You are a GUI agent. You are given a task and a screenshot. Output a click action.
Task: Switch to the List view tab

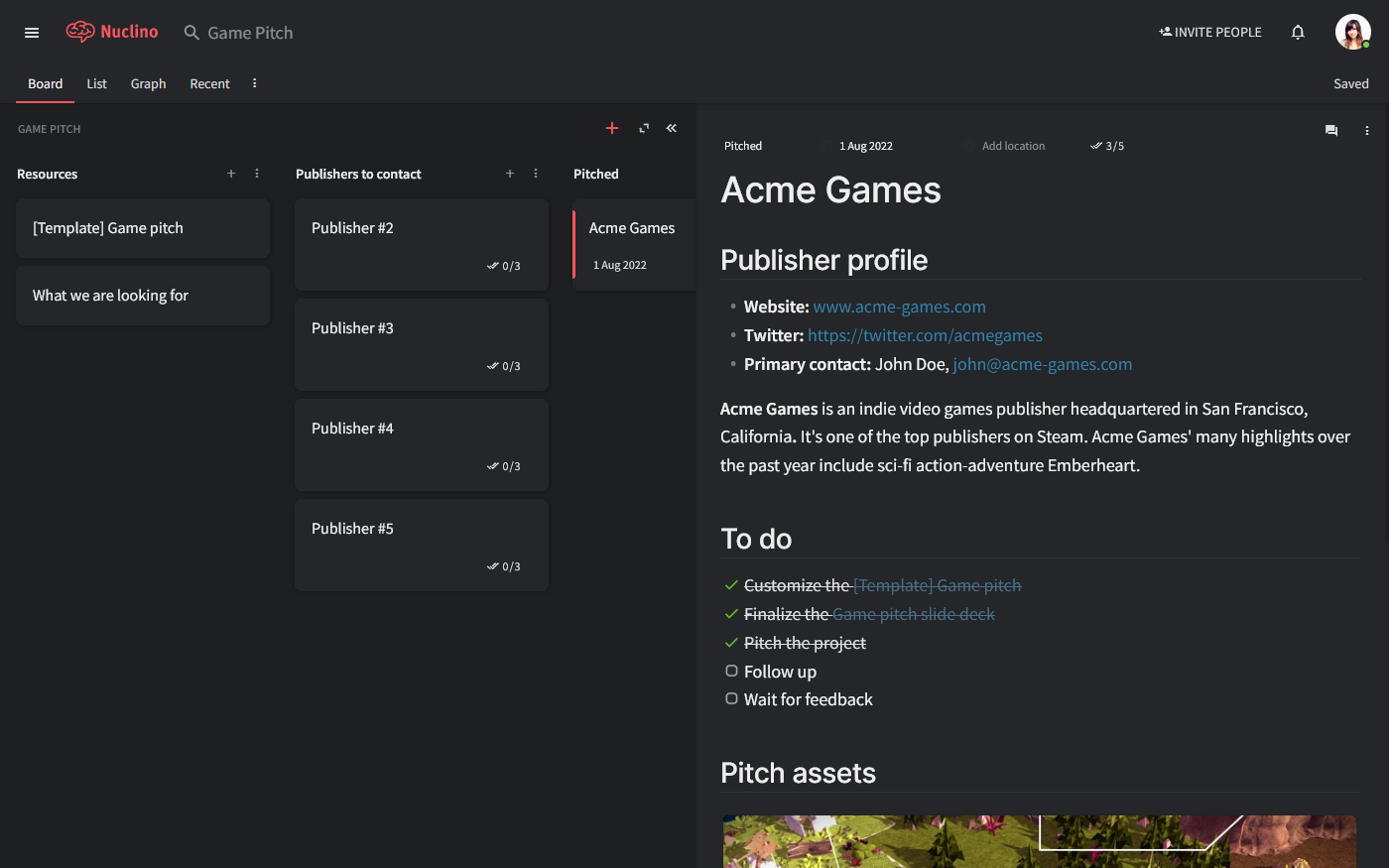coord(96,83)
